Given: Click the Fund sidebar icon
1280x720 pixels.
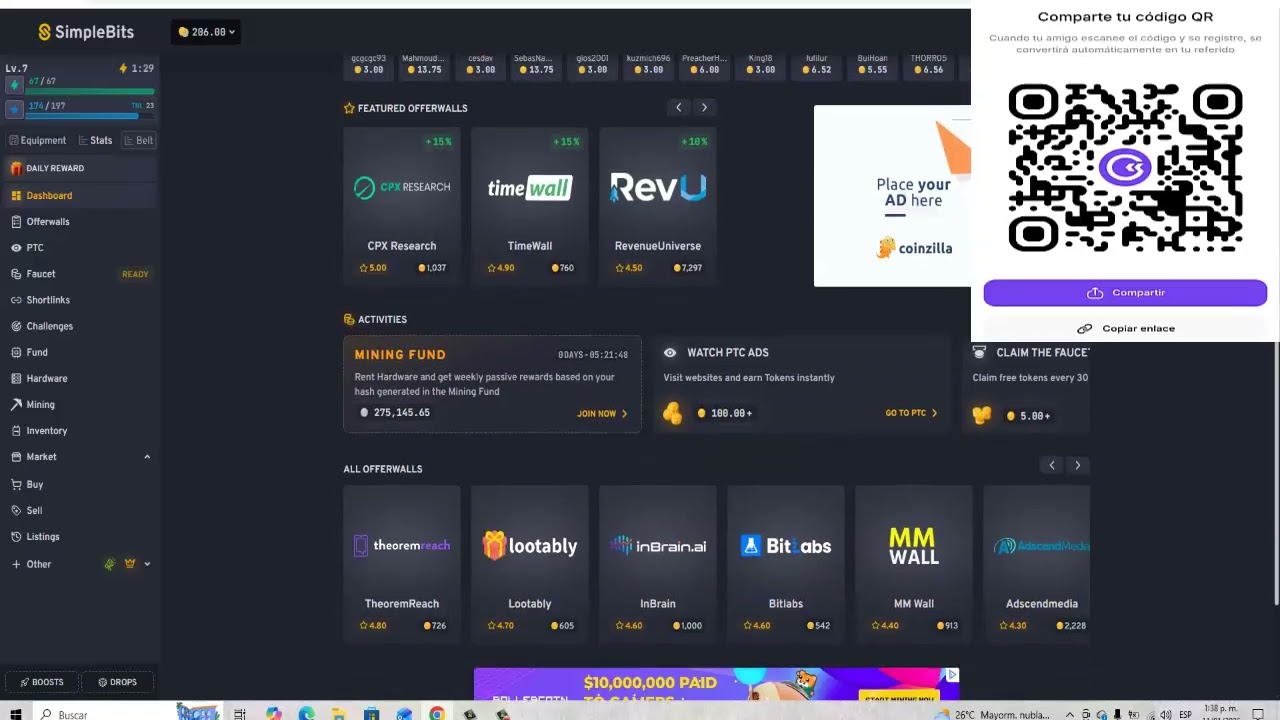Looking at the screenshot, I should tap(16, 352).
